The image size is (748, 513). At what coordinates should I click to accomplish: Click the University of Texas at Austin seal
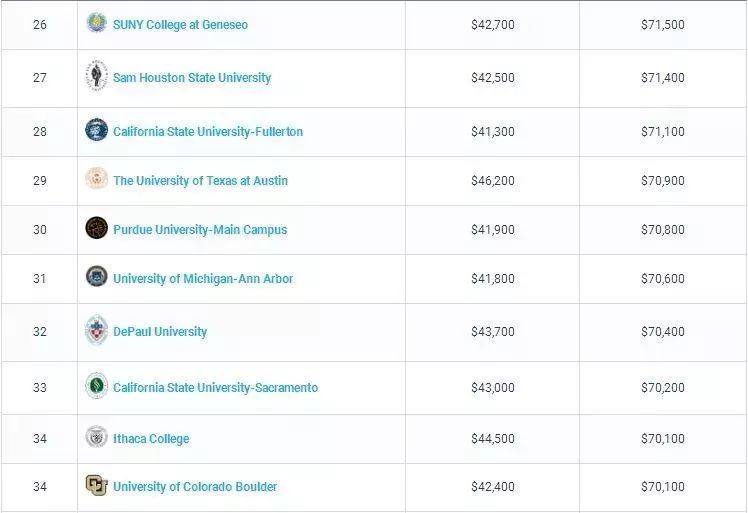[x=96, y=179]
